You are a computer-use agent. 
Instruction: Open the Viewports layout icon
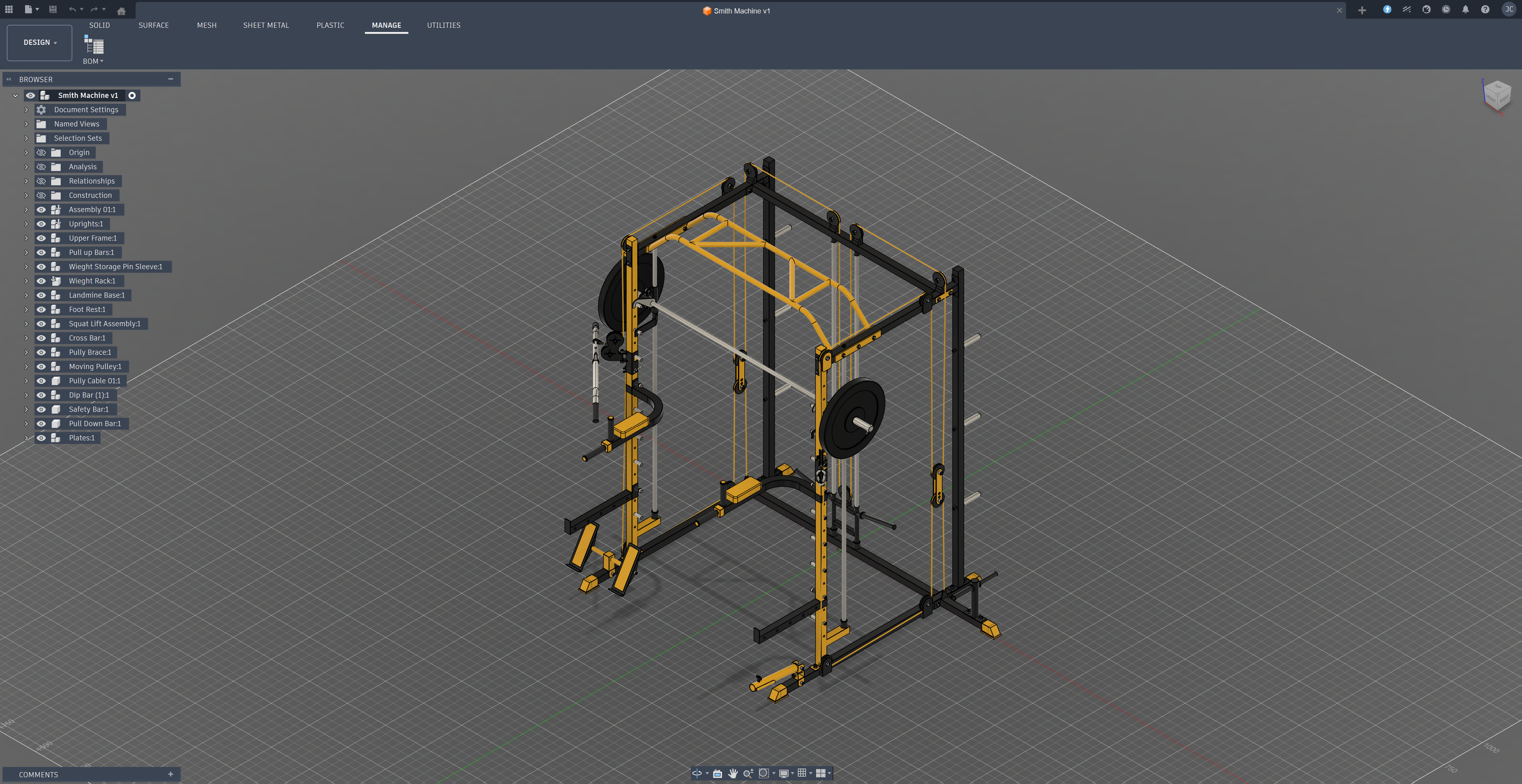[820, 773]
